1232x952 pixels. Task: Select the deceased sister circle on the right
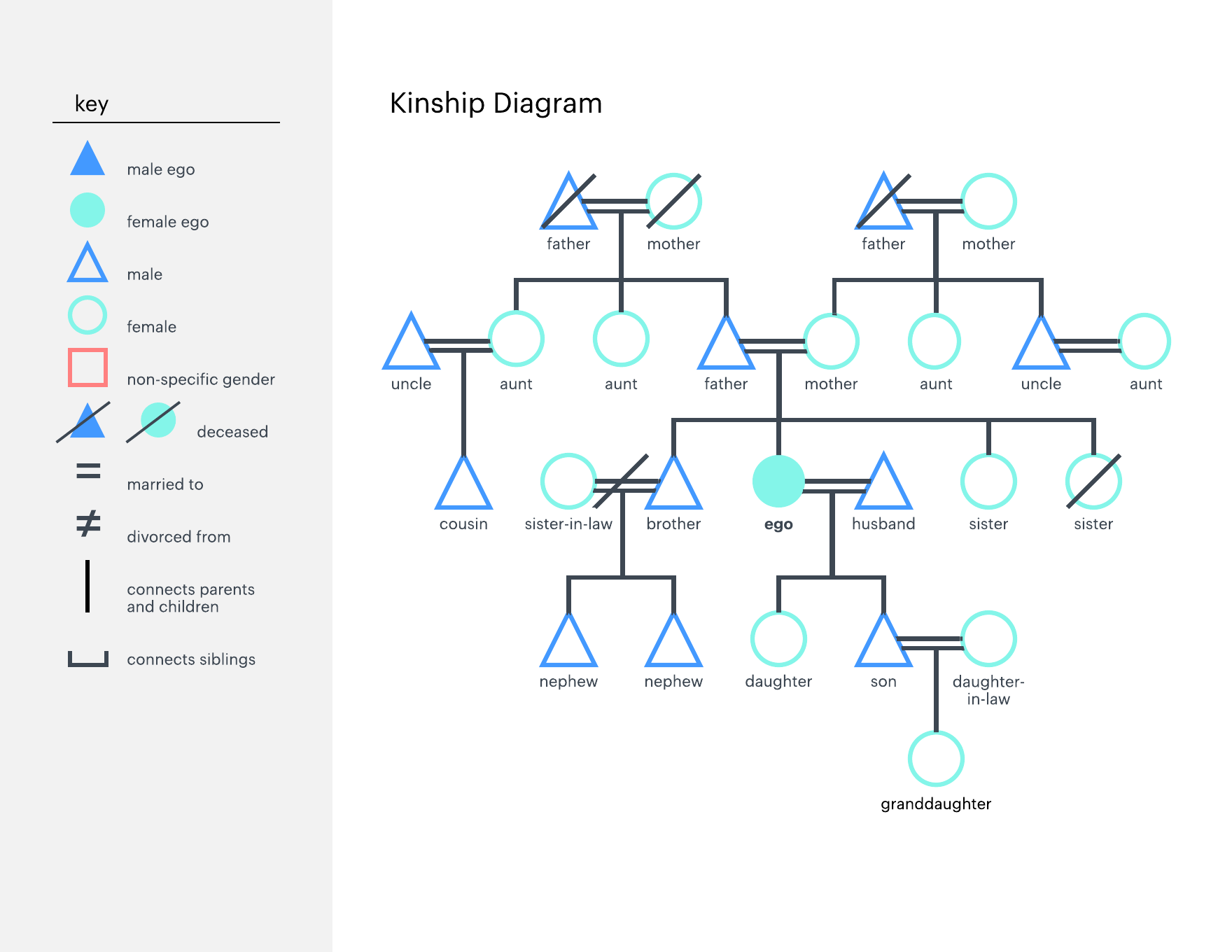pyautogui.click(x=1093, y=481)
